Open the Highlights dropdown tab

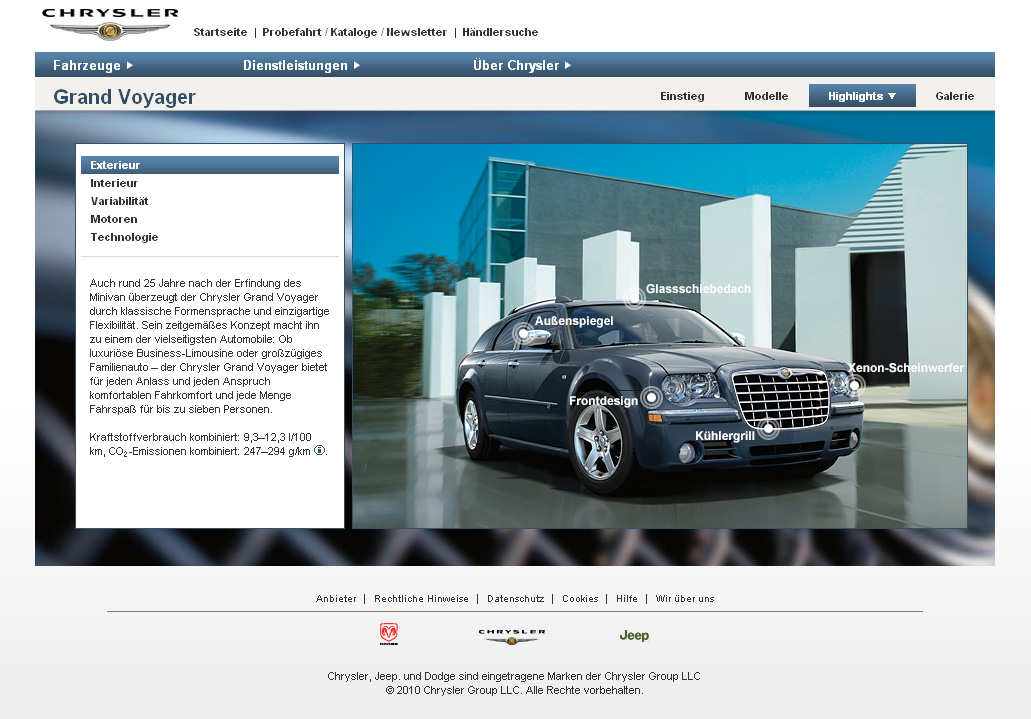point(862,96)
